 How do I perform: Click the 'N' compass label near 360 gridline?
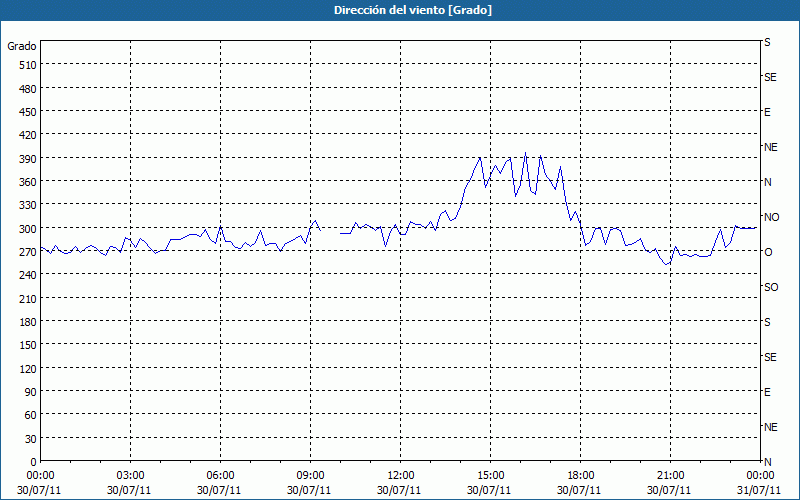[767, 182]
